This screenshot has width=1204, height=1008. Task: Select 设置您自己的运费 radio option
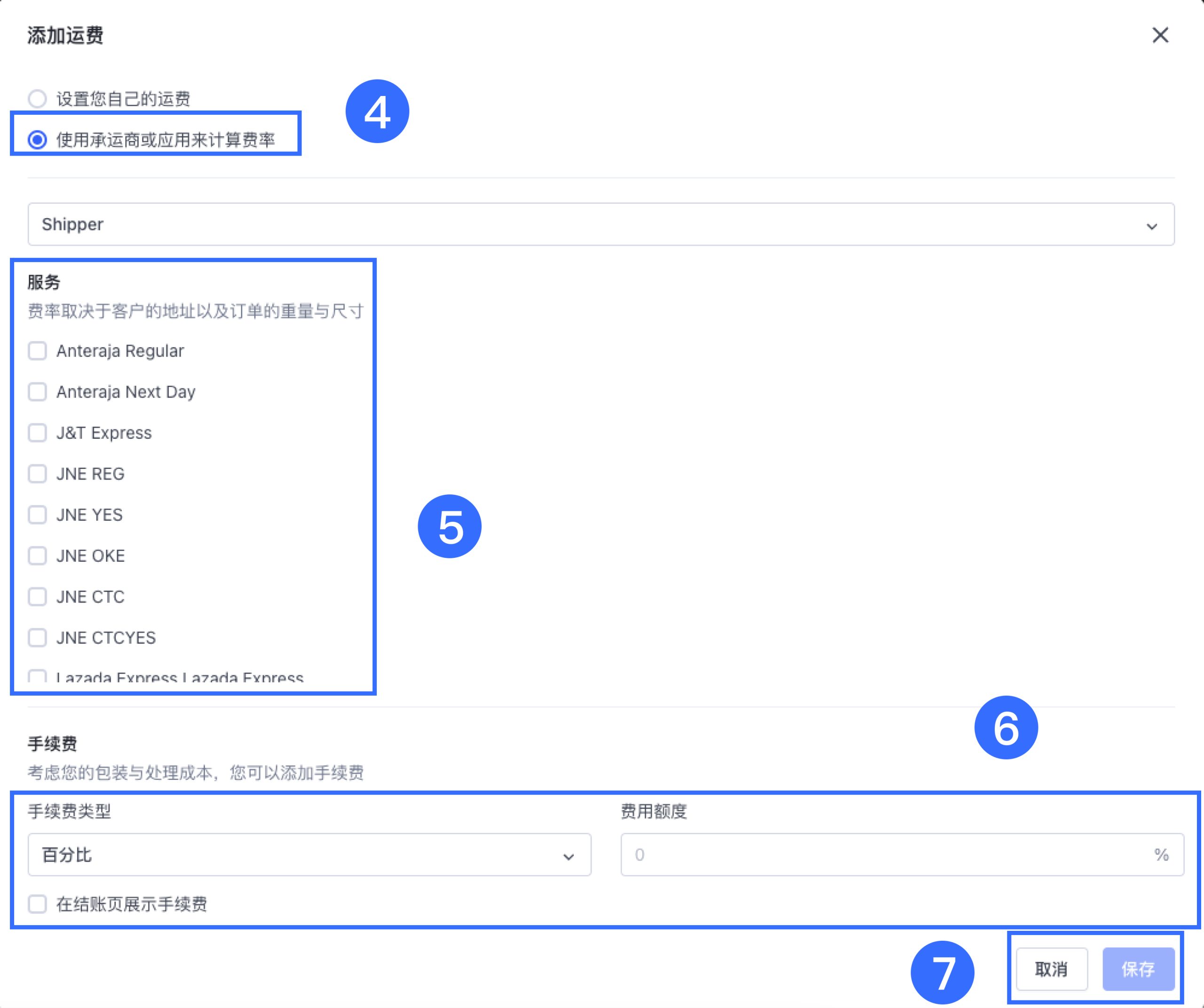pyautogui.click(x=37, y=99)
